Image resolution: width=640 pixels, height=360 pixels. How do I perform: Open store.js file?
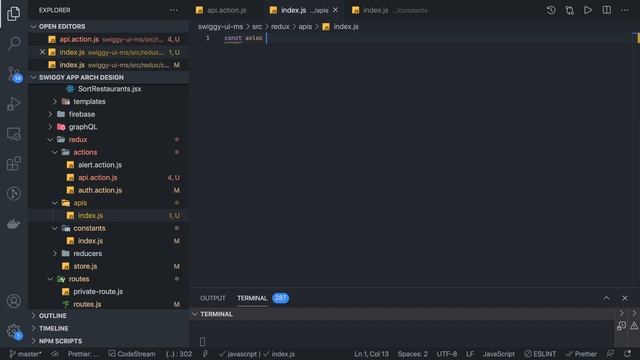[108, 266]
